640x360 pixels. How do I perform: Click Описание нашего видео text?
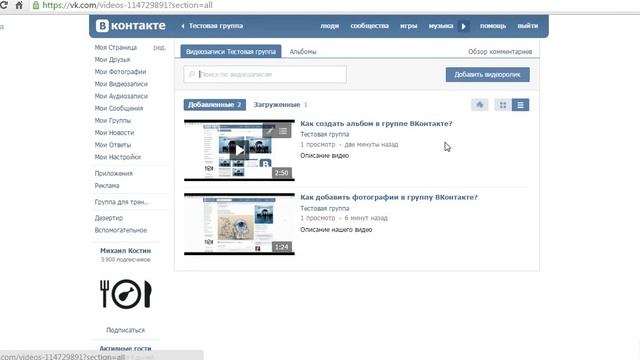coord(336,230)
